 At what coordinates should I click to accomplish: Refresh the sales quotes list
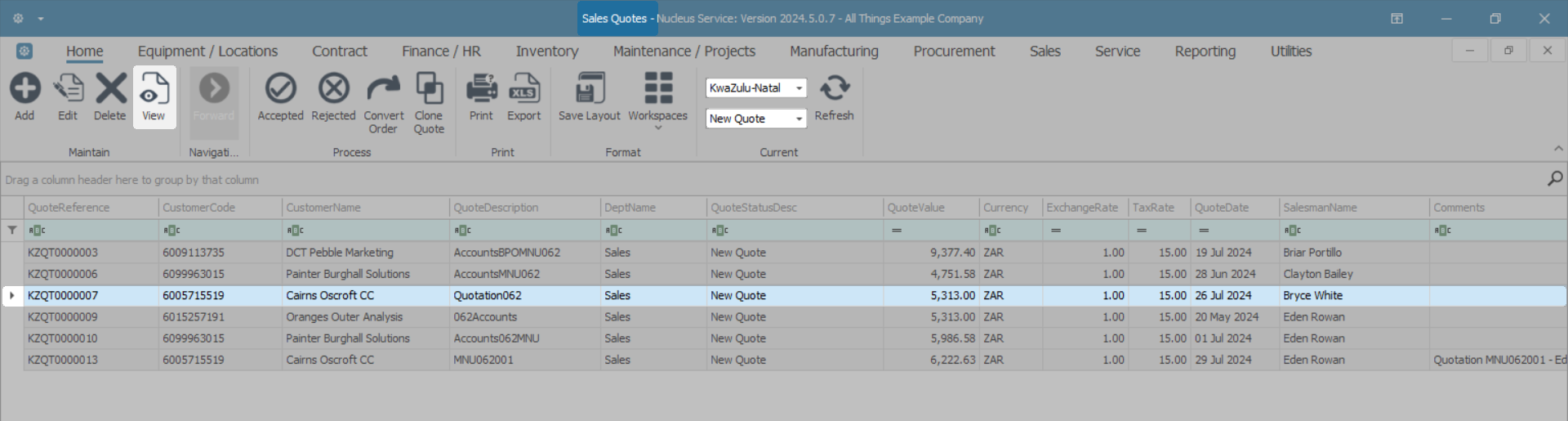(834, 89)
